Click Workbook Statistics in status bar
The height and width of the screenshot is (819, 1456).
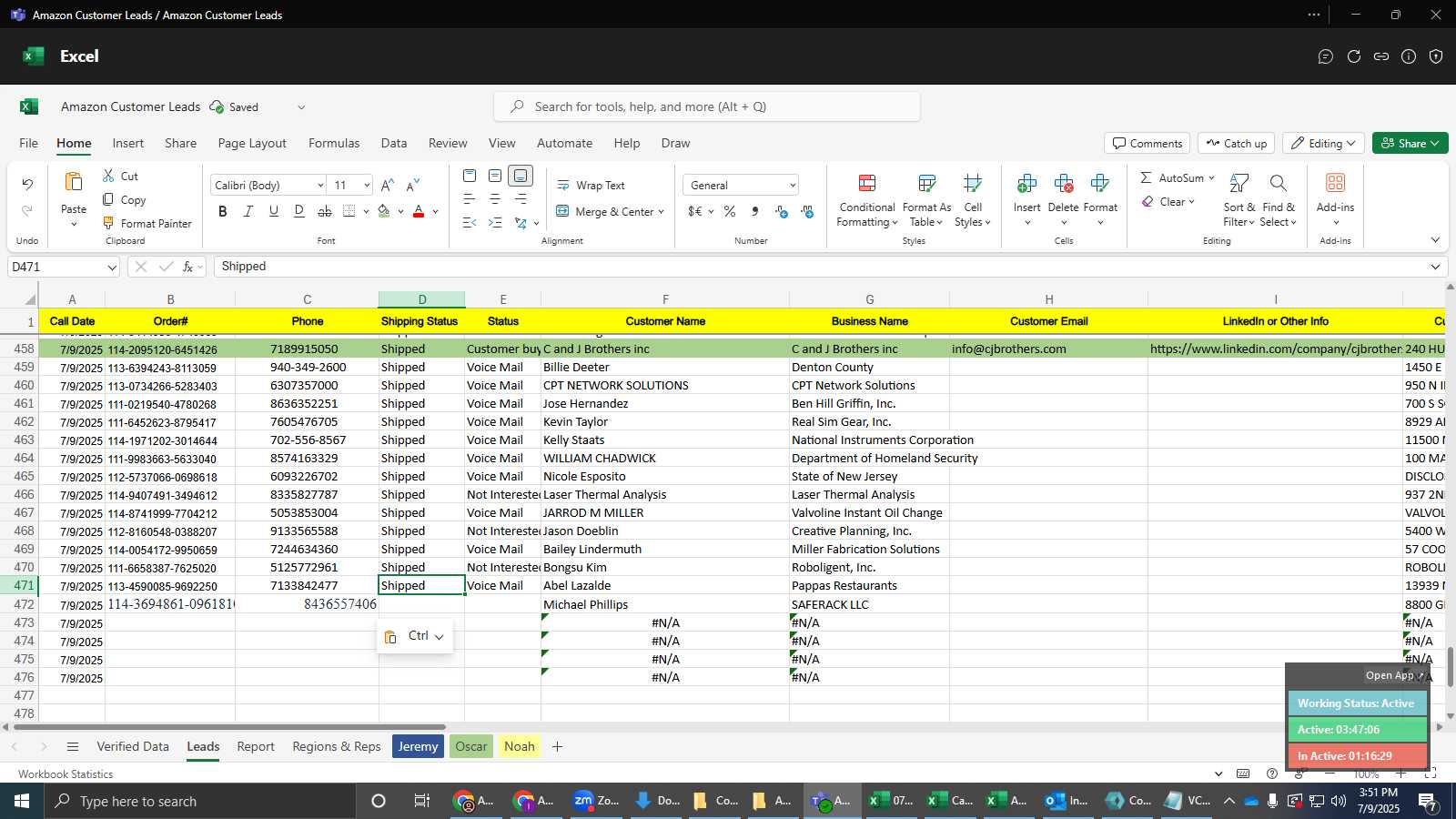(x=66, y=773)
